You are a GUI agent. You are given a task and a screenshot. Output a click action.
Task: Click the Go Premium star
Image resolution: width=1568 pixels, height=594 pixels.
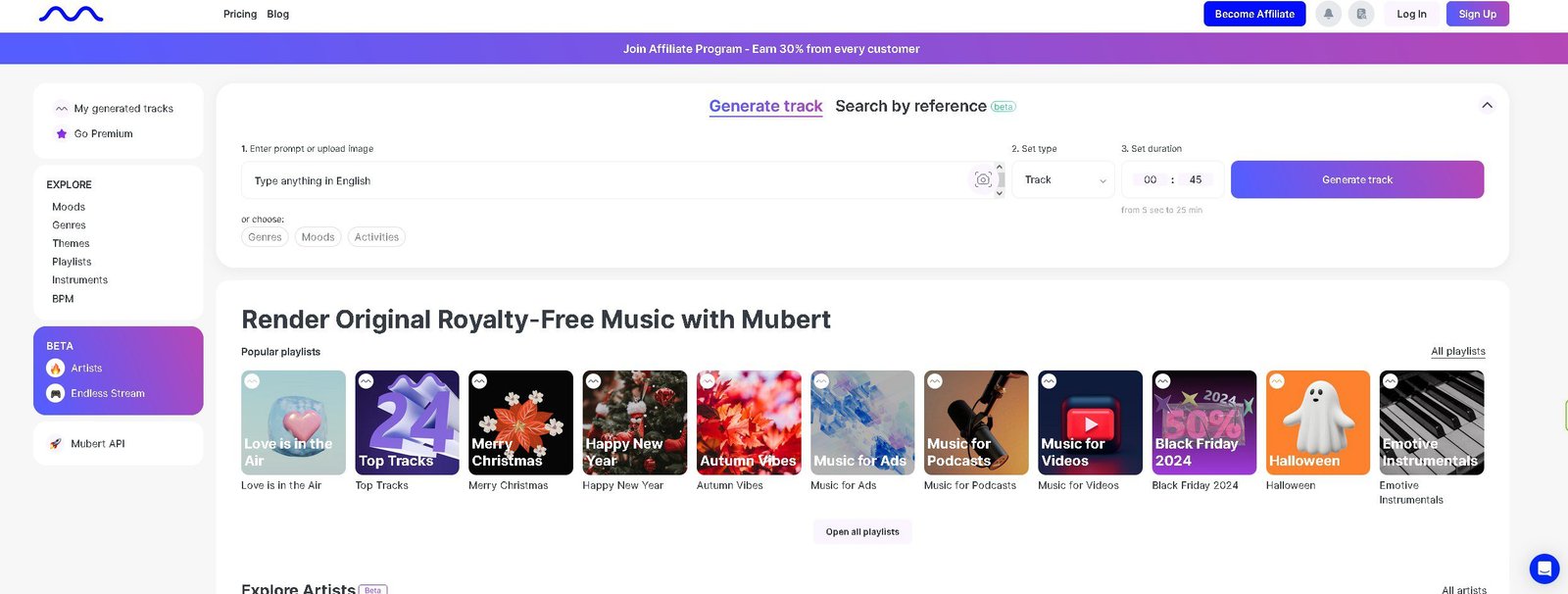pos(61,133)
